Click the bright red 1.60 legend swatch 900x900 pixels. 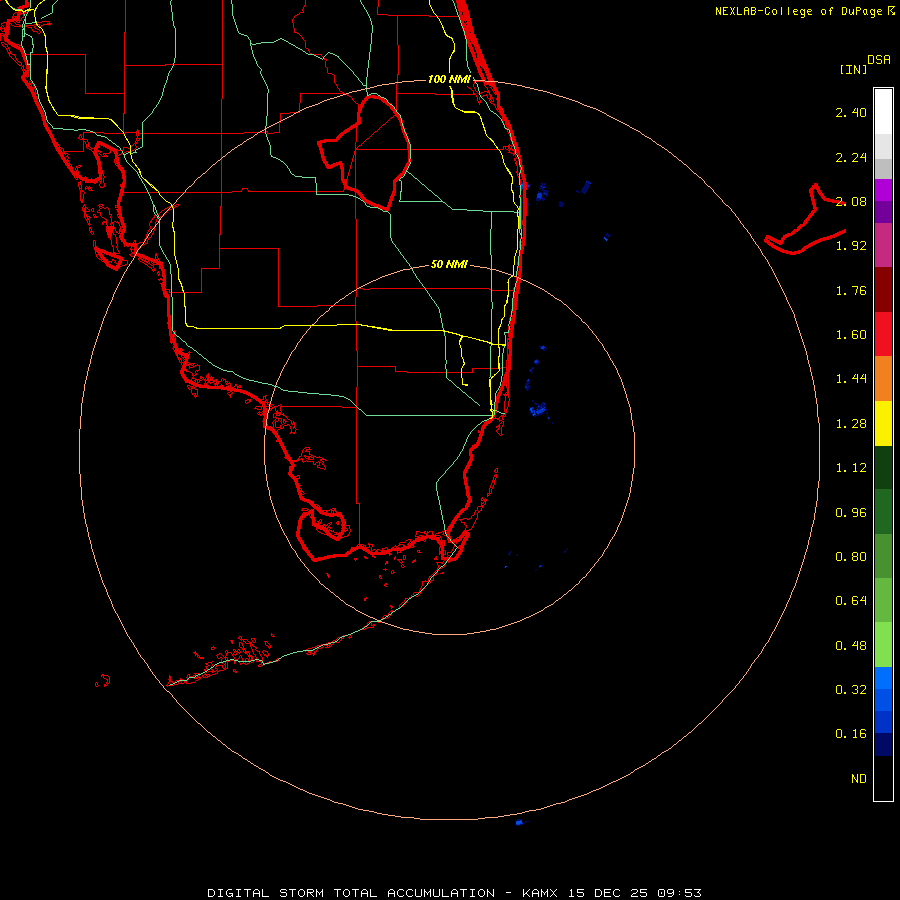[883, 334]
